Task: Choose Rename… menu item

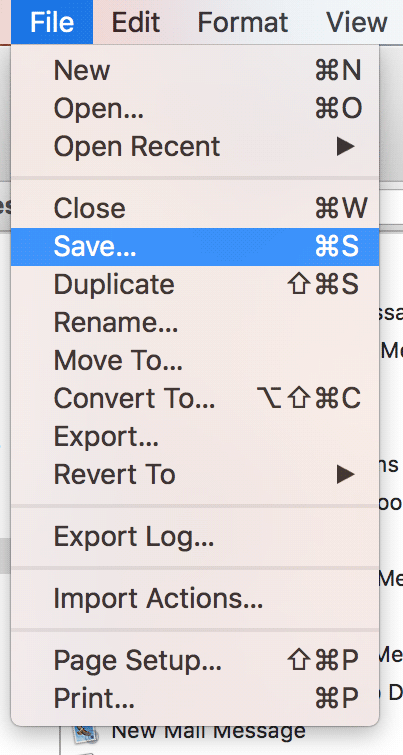Action: tap(195, 323)
